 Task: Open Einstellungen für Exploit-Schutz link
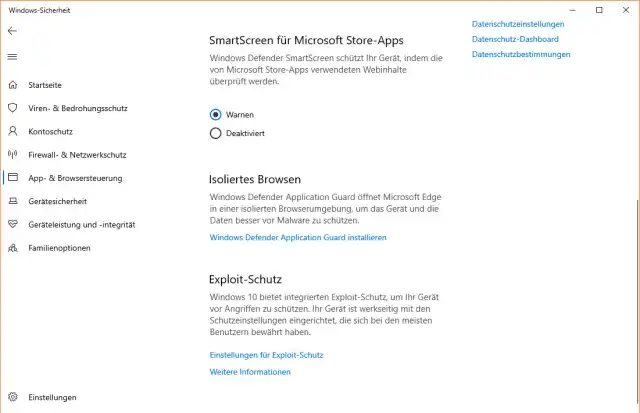point(266,355)
